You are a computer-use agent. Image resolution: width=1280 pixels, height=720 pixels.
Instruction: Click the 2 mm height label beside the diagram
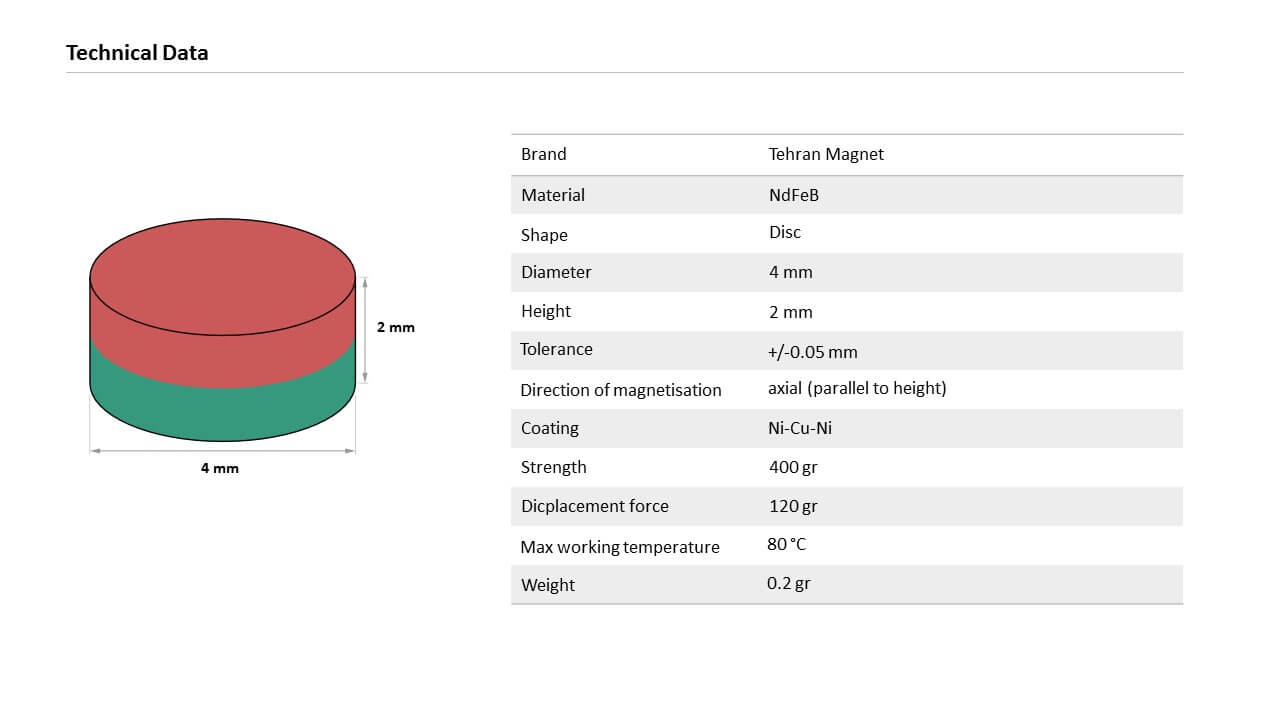[395, 327]
